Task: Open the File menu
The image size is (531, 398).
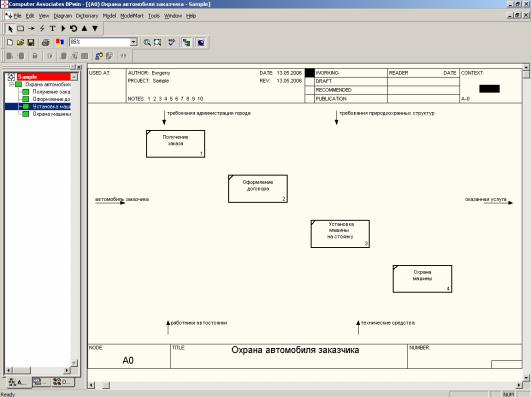Action: [17, 16]
